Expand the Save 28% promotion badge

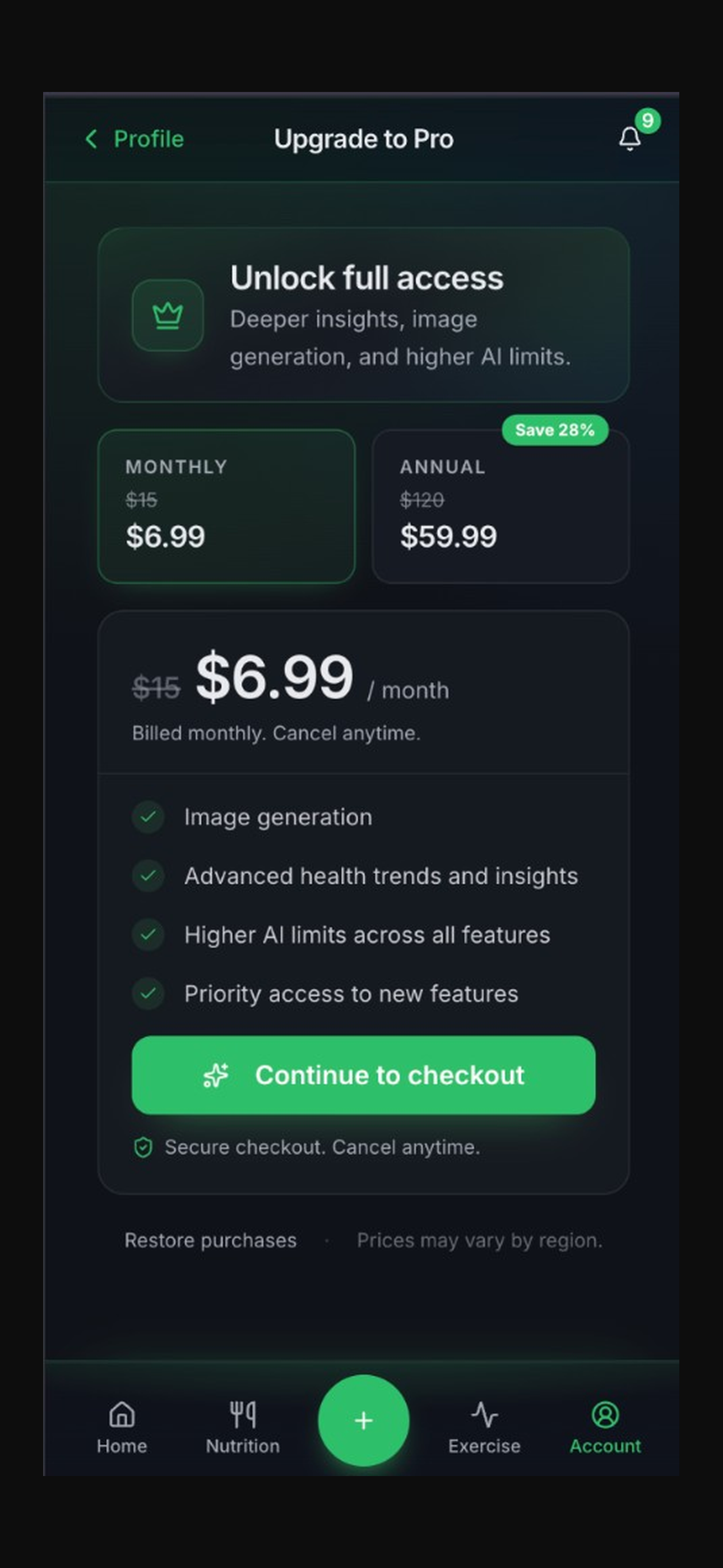click(554, 430)
